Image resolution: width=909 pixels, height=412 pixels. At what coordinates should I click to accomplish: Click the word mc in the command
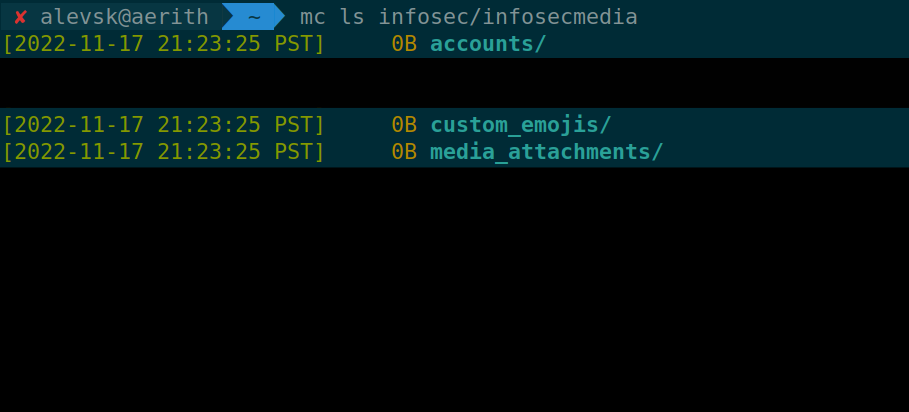[313, 17]
